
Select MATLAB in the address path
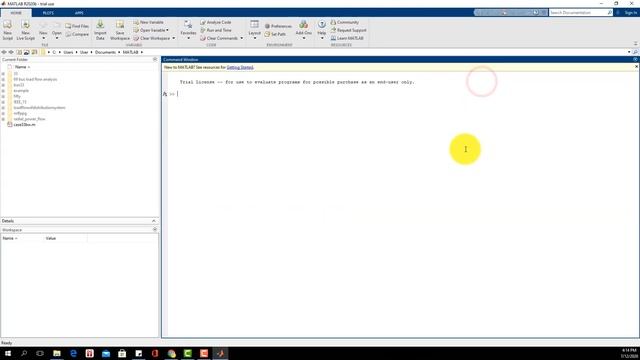(x=131, y=52)
